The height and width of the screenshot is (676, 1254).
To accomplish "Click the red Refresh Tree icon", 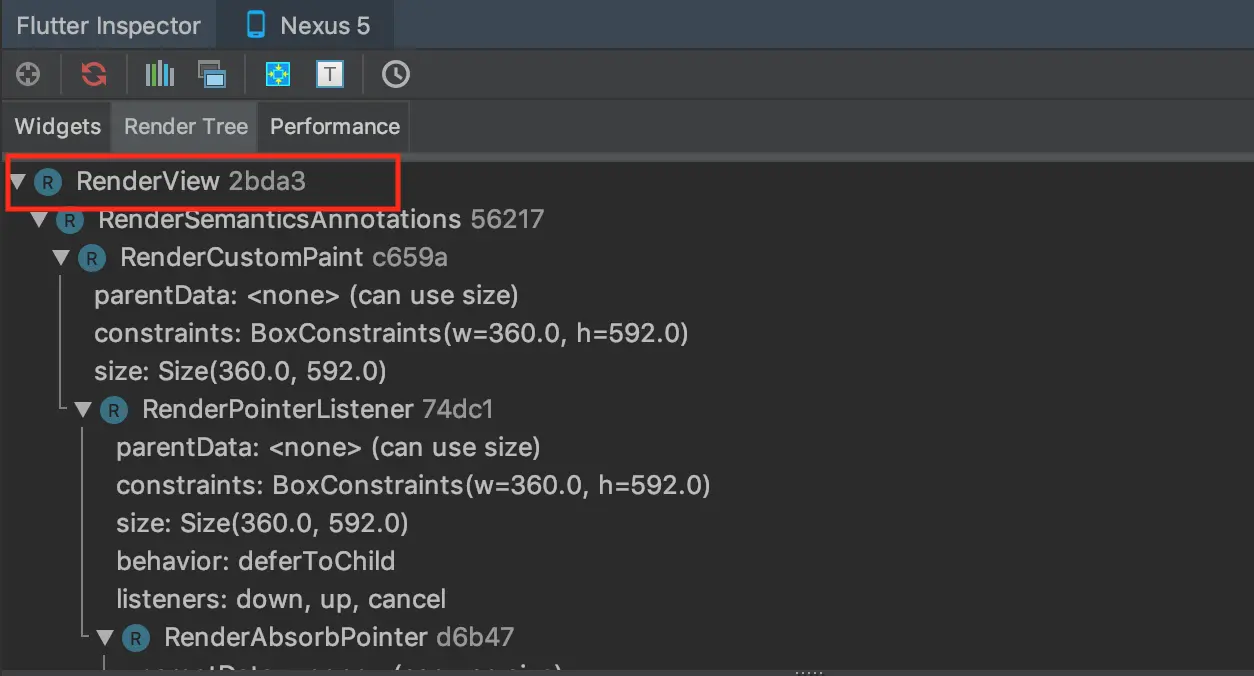I will pyautogui.click(x=94, y=74).
